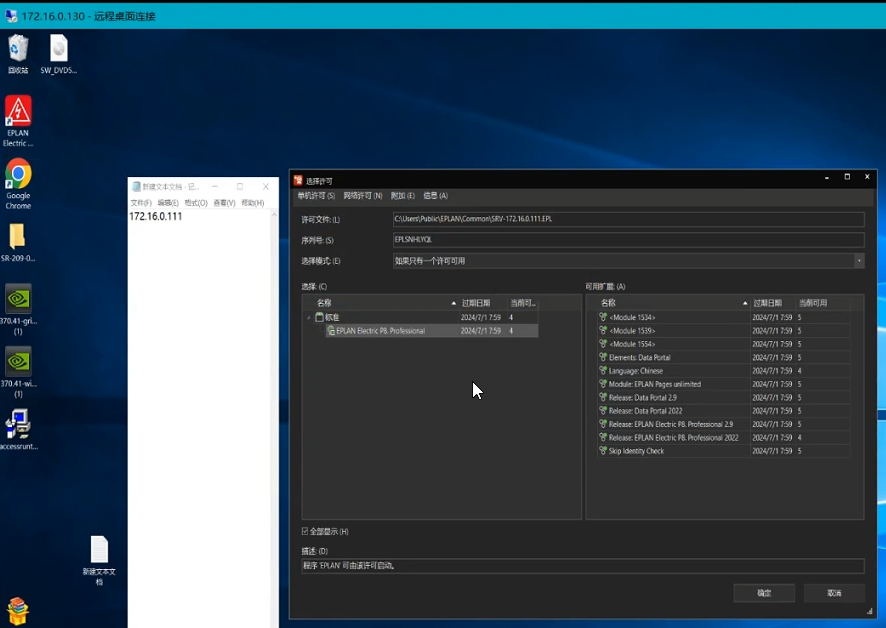Click the Skip Identity Check license icon
Viewport: 886px width, 628px height.
[x=603, y=451]
